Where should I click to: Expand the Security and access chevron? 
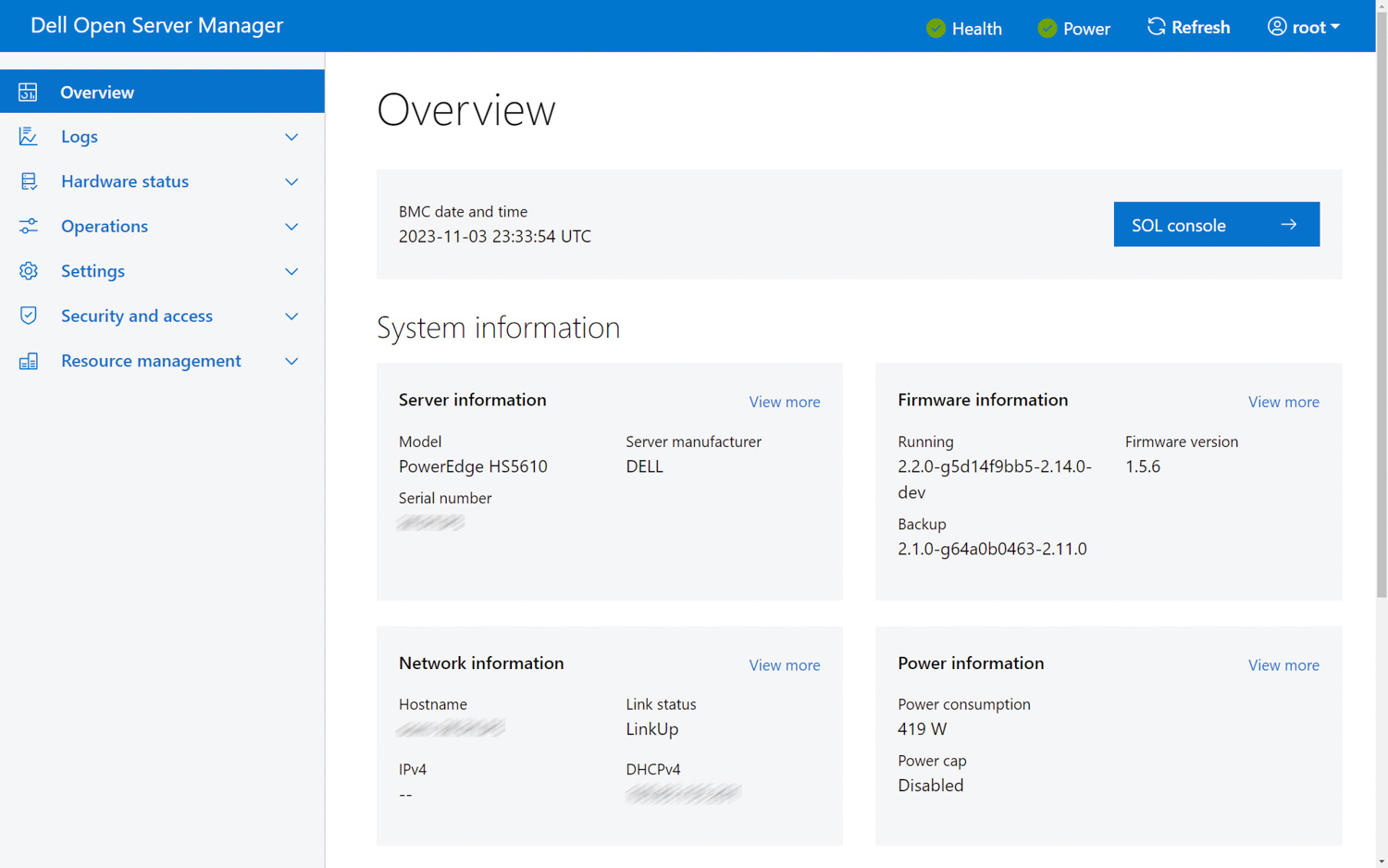[x=291, y=316]
